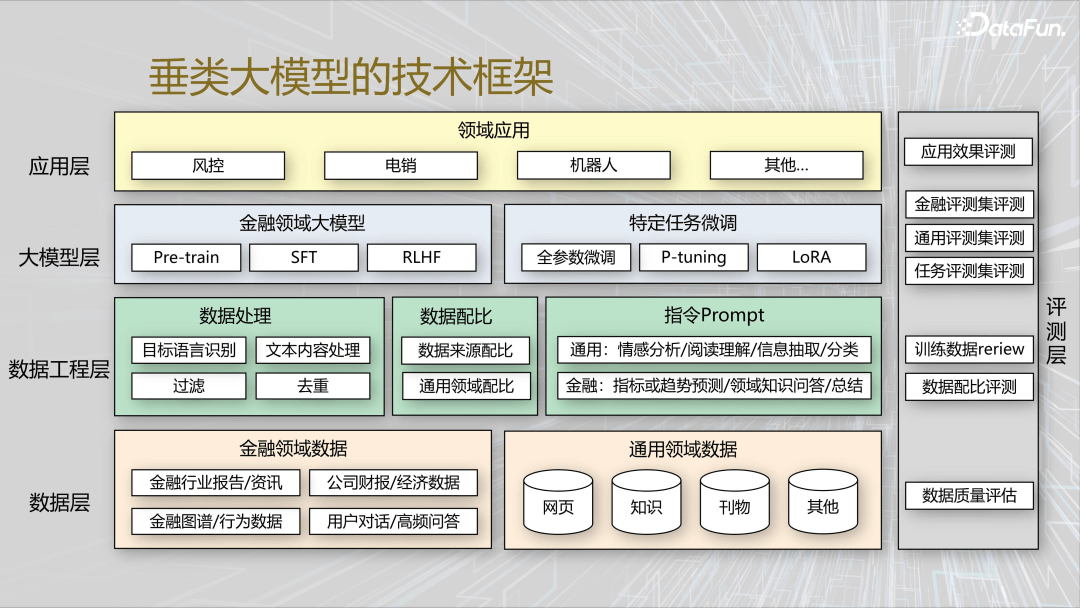The image size is (1080, 608).
Task: Click the 过滤 box
Action: coord(189,386)
